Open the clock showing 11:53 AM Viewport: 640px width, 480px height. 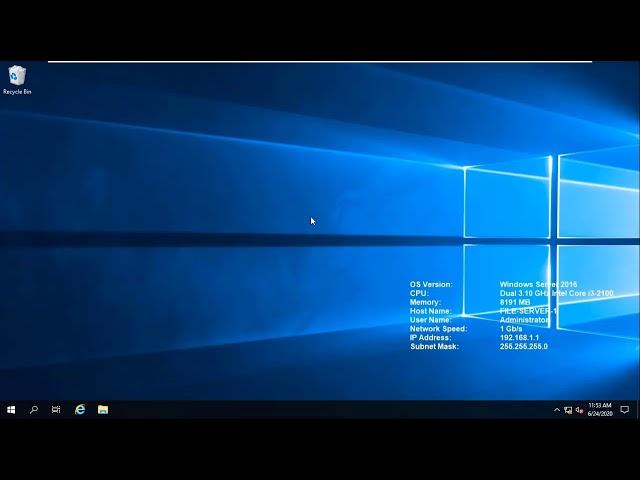600,409
